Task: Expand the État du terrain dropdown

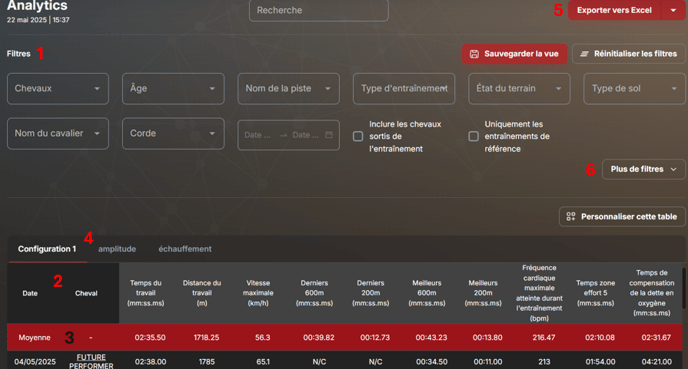Action: pyautogui.click(x=520, y=89)
